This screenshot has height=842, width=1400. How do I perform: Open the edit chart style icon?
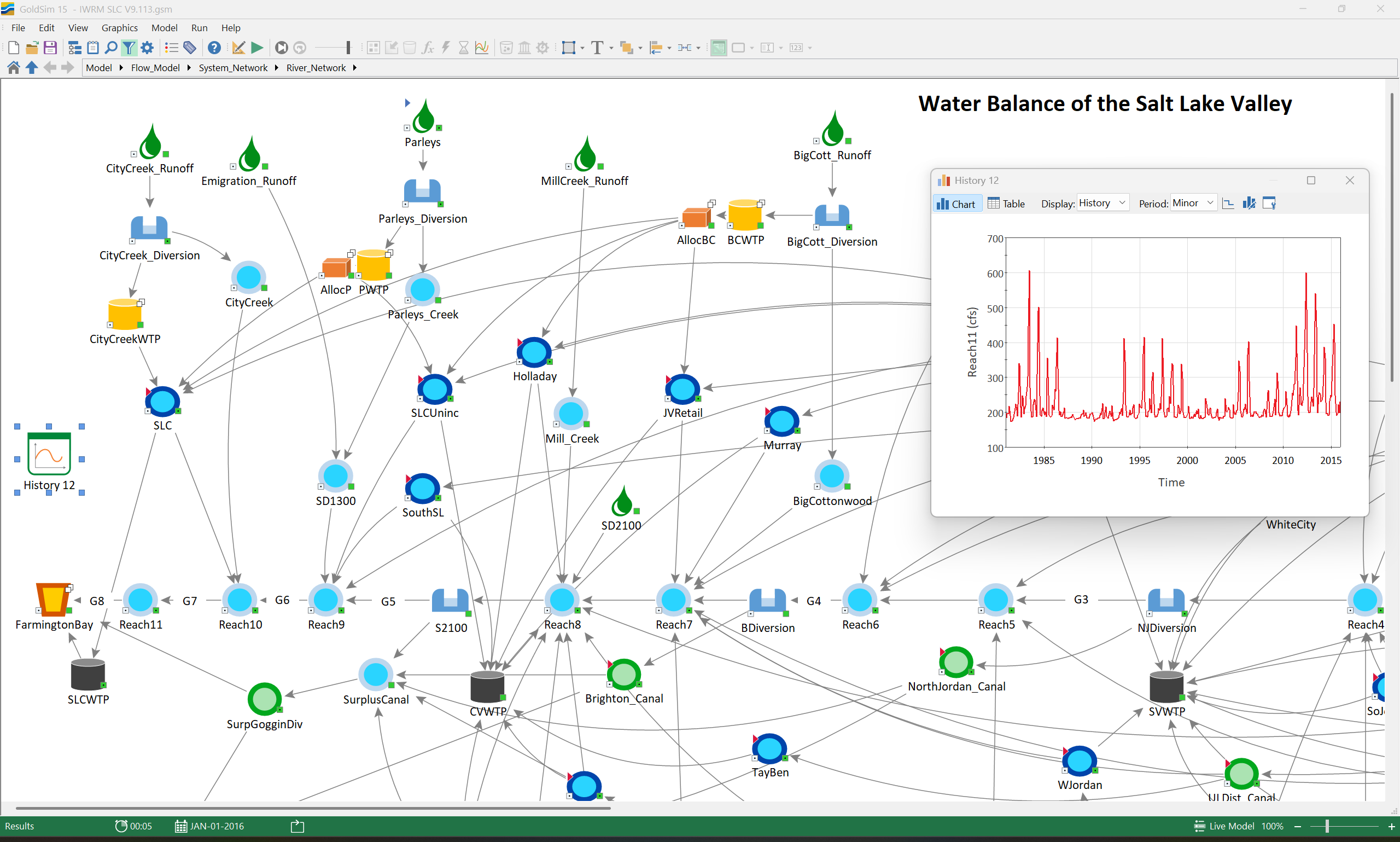pyautogui.click(x=1249, y=203)
